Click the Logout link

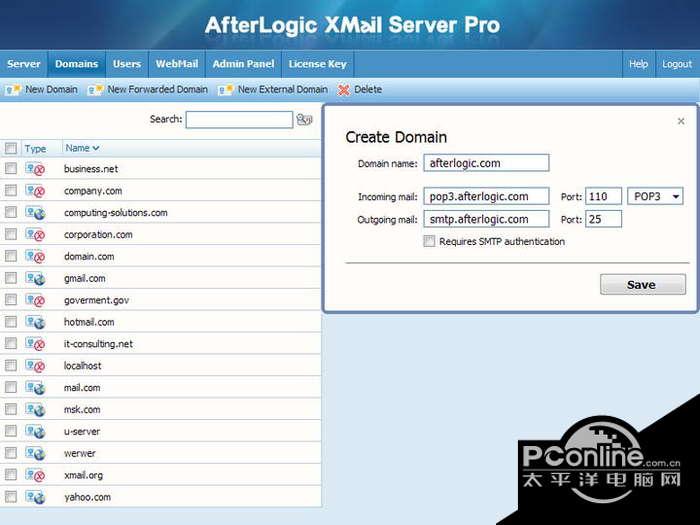677,64
